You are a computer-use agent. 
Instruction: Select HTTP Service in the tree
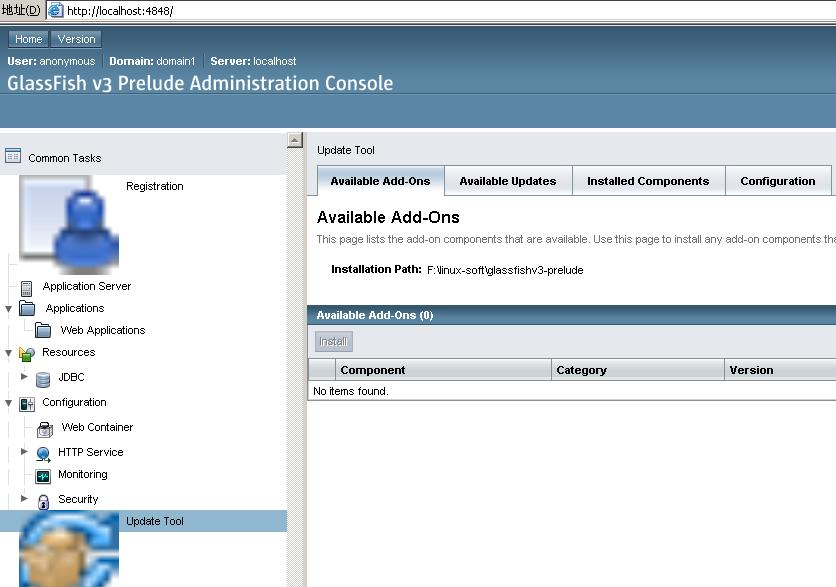point(91,452)
